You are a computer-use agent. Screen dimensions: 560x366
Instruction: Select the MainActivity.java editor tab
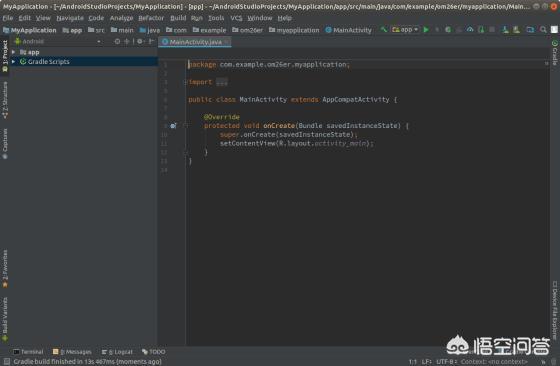tap(195, 42)
